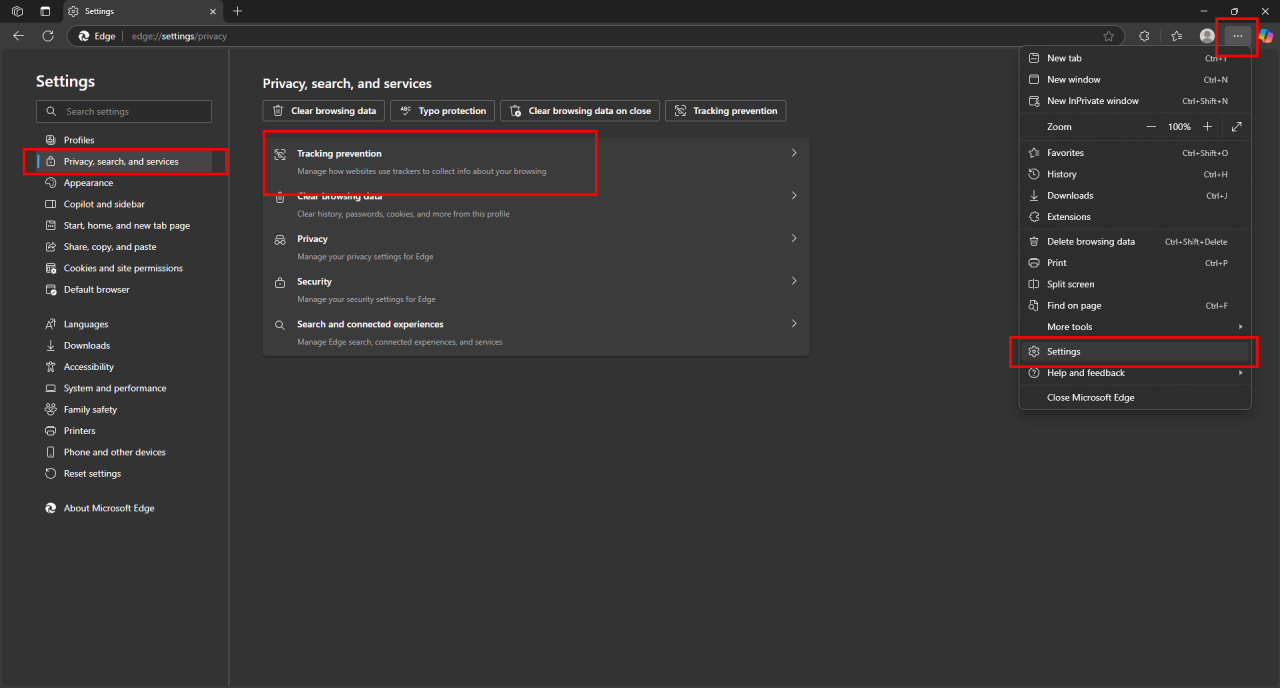Expand the Security row chevron

point(794,281)
